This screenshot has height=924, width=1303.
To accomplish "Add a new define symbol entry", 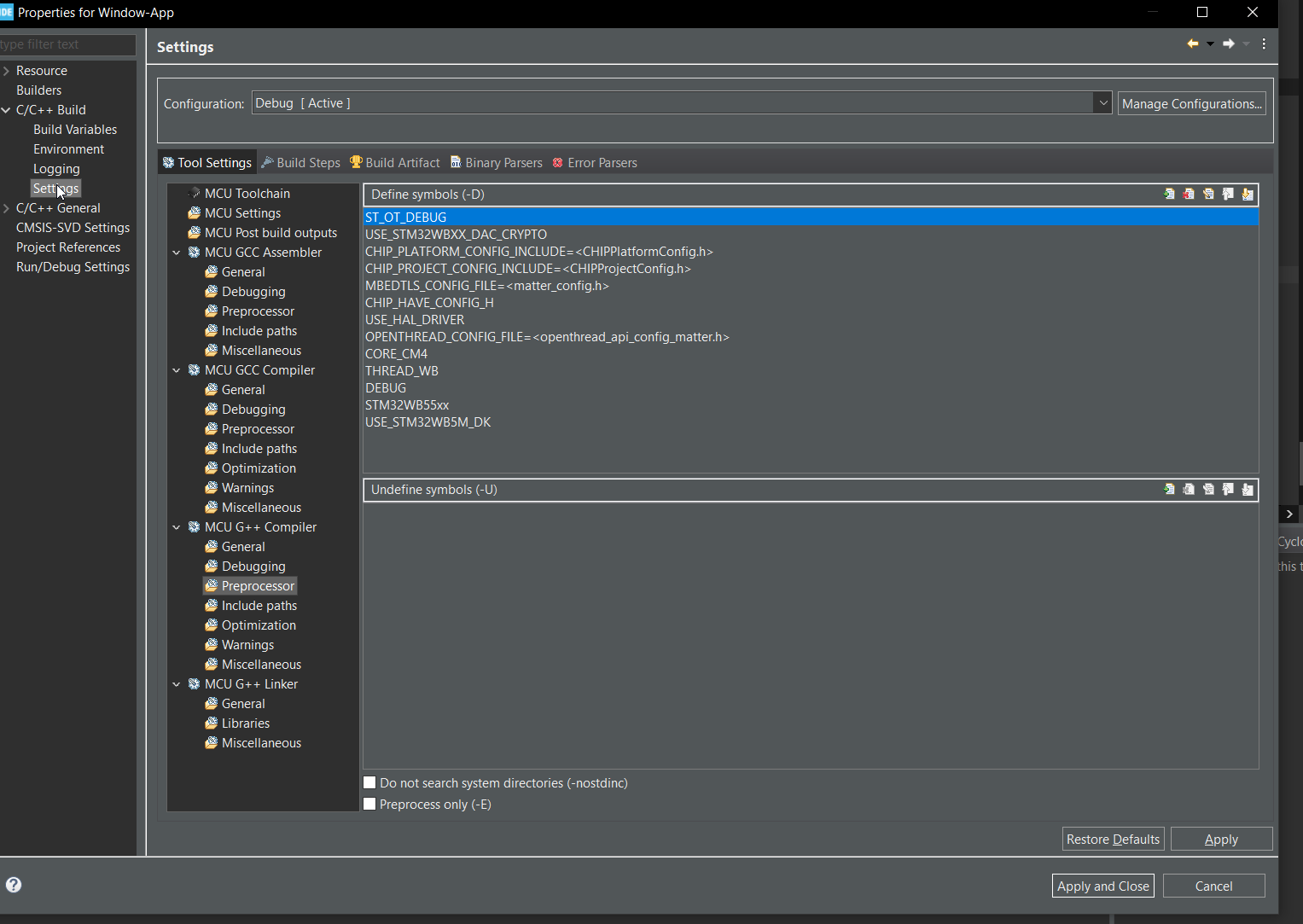I will coord(1168,194).
